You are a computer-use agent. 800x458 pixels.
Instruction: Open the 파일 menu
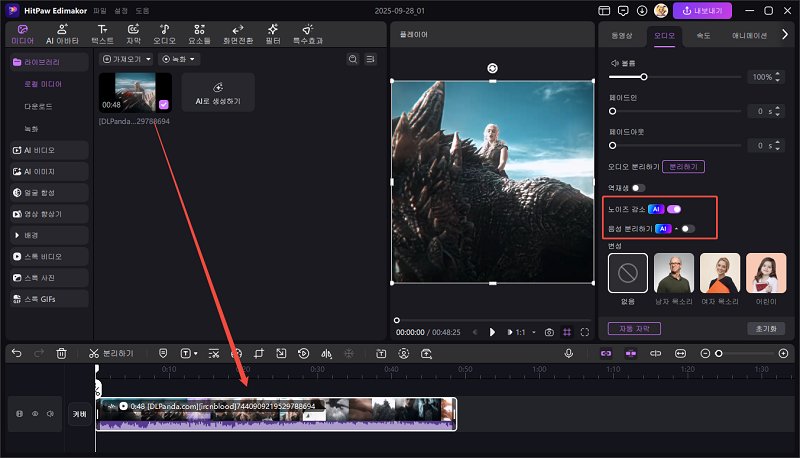(100, 11)
